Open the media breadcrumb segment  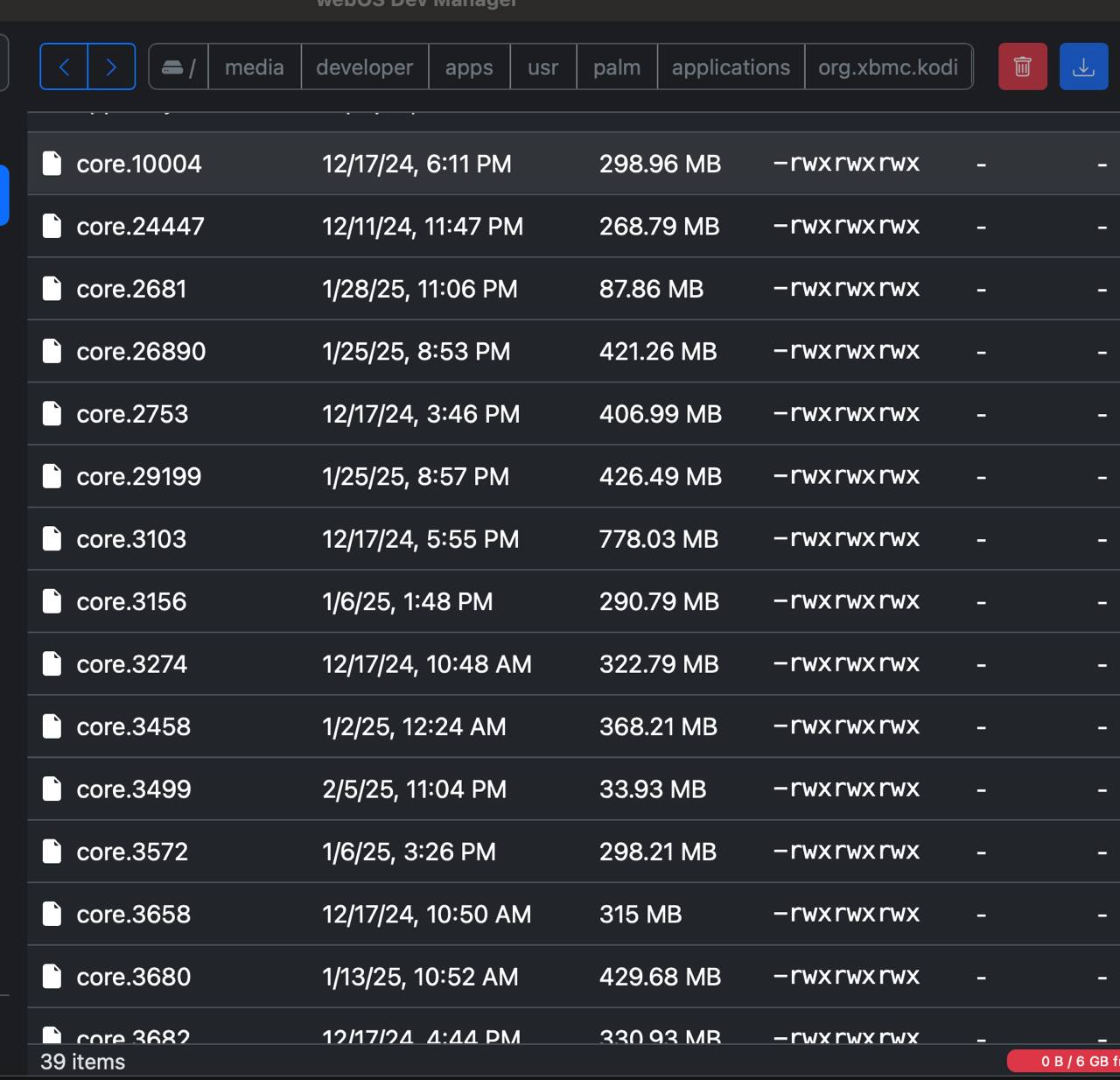click(254, 67)
